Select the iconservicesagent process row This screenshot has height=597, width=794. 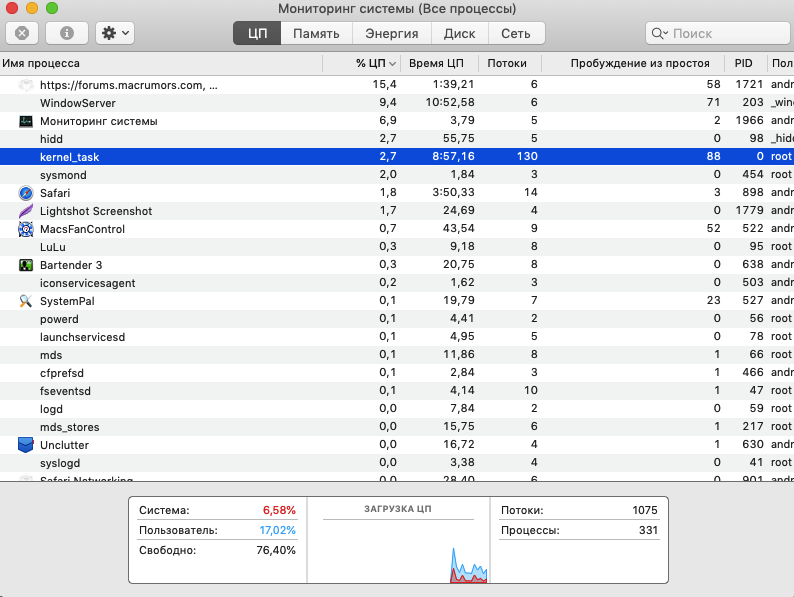397,283
